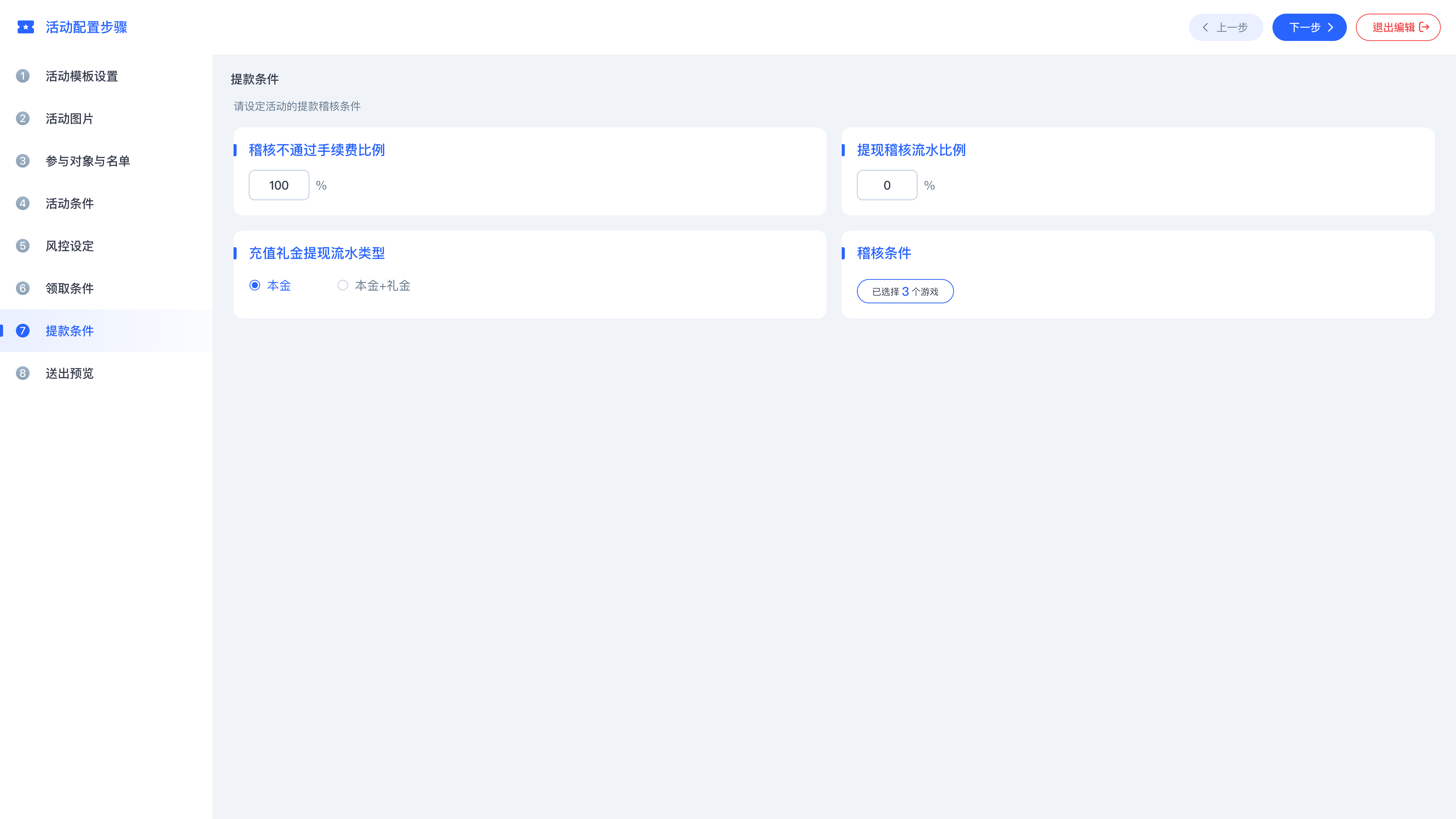Image resolution: width=1456 pixels, height=819 pixels.
Task: Click step 5 number circle icon
Action: (22, 246)
